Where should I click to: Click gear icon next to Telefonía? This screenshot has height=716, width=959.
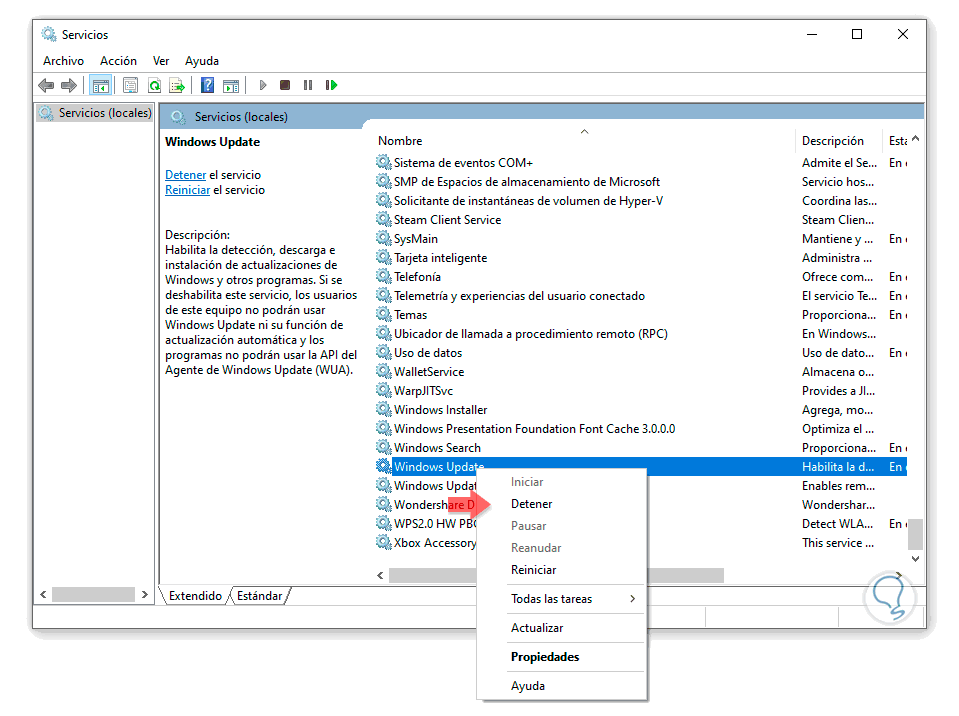pos(383,276)
